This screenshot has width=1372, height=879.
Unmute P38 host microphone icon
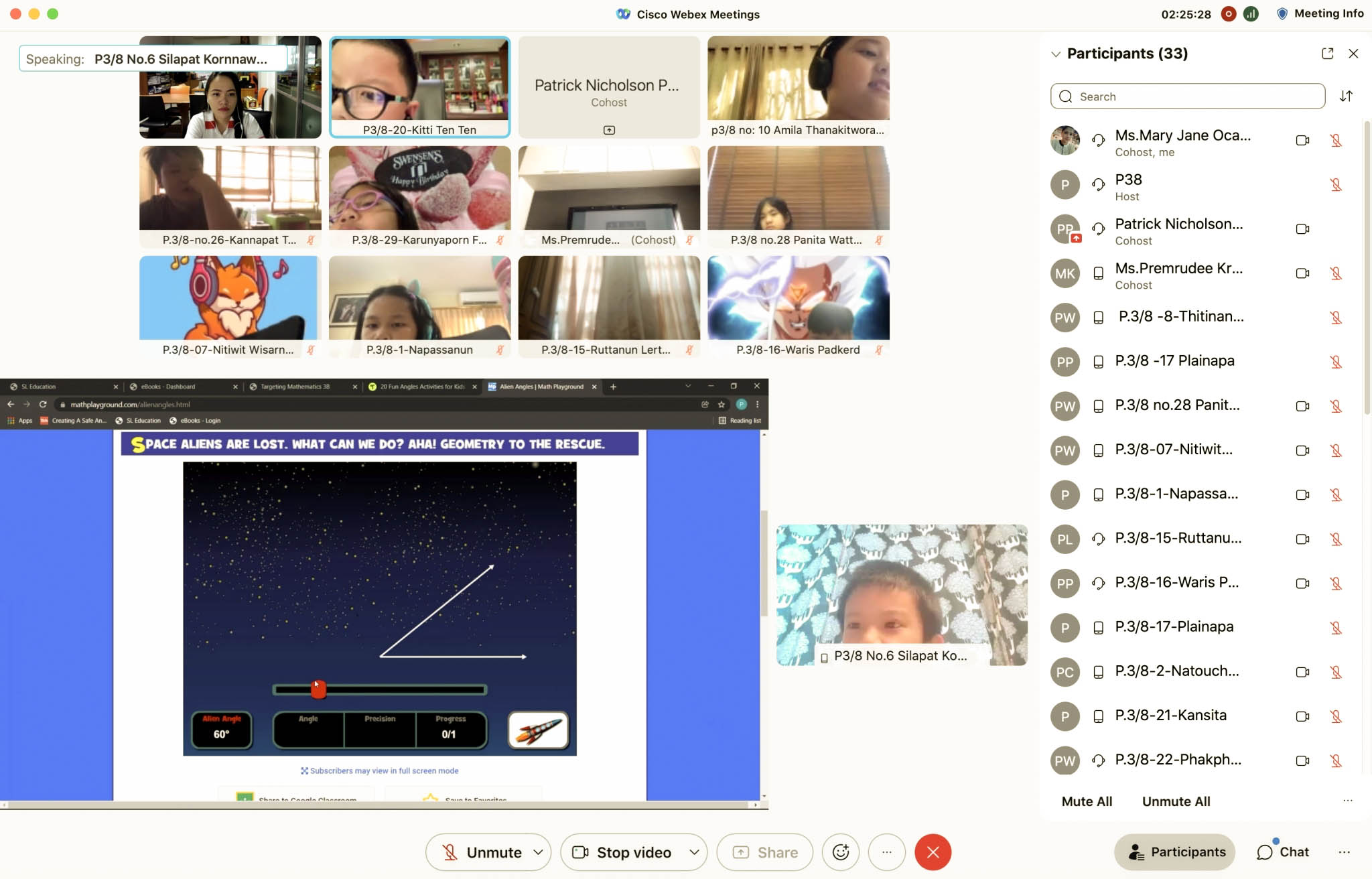pos(1336,185)
